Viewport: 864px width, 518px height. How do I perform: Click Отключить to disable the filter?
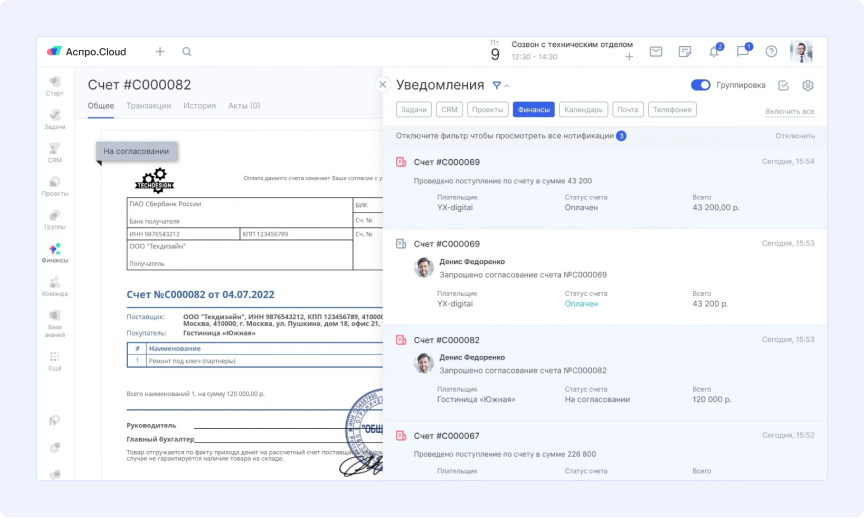pyautogui.click(x=795, y=136)
